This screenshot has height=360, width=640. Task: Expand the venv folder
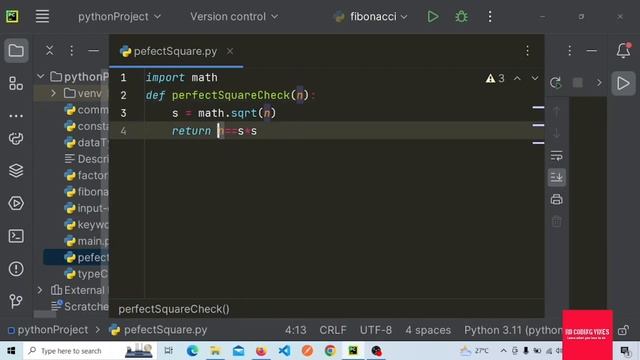(x=53, y=93)
